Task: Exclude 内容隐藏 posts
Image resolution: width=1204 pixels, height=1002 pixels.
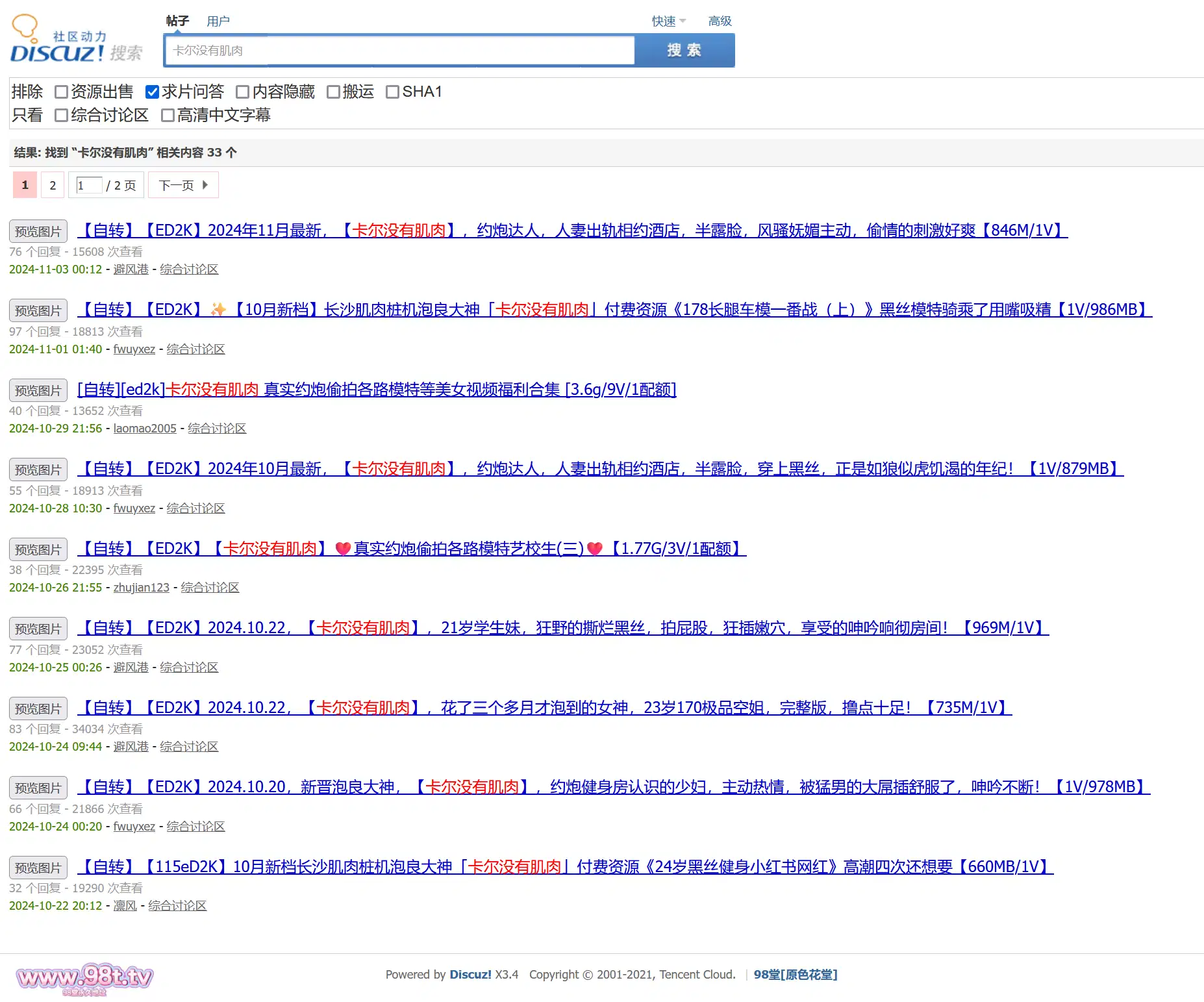Action: [x=243, y=92]
